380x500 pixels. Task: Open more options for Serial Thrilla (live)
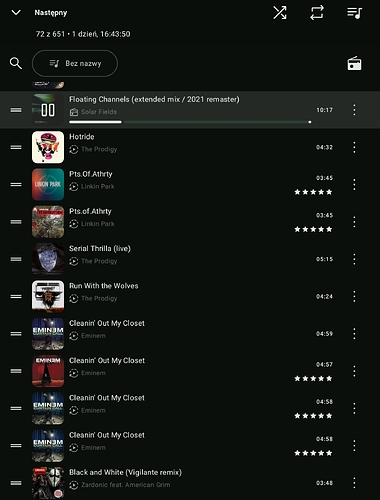pyautogui.click(x=354, y=259)
